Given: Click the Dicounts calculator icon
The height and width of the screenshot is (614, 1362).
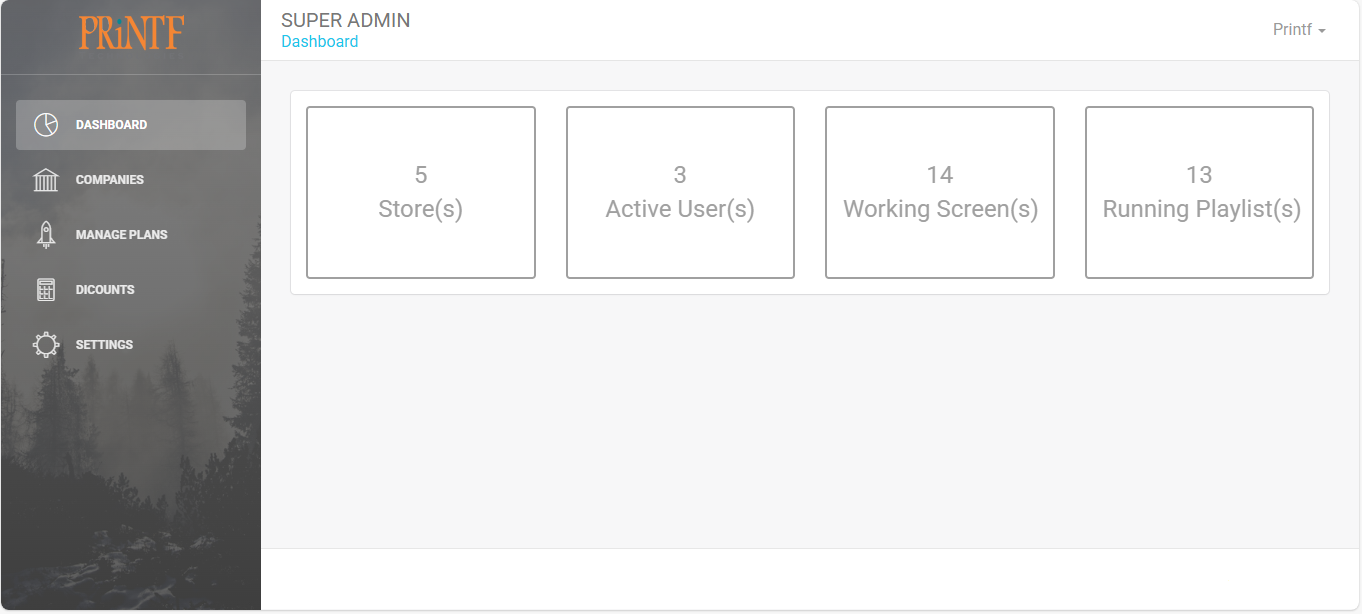Looking at the screenshot, I should [x=46, y=290].
